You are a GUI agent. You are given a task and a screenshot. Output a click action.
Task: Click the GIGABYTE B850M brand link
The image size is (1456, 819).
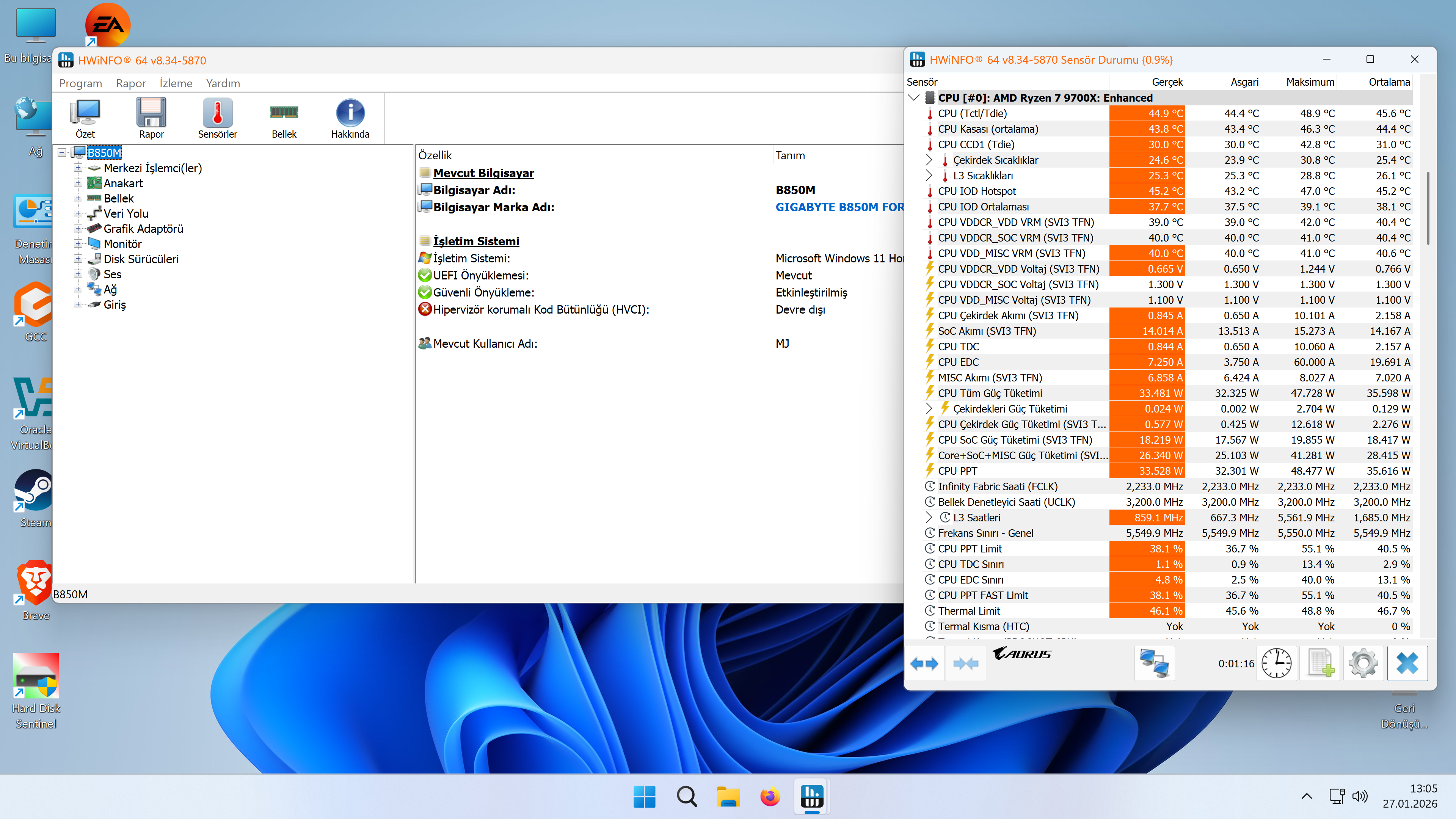tap(839, 207)
